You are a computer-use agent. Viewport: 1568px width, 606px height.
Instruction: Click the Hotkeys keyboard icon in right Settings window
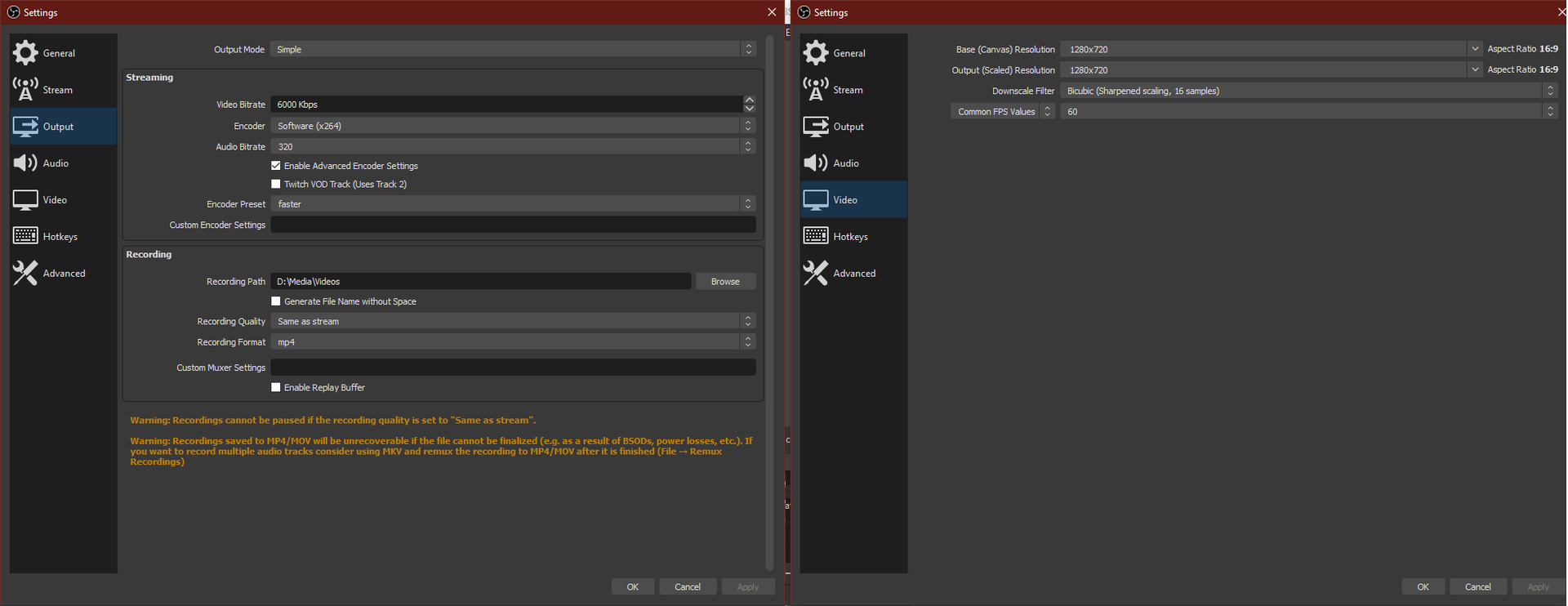pyautogui.click(x=816, y=236)
